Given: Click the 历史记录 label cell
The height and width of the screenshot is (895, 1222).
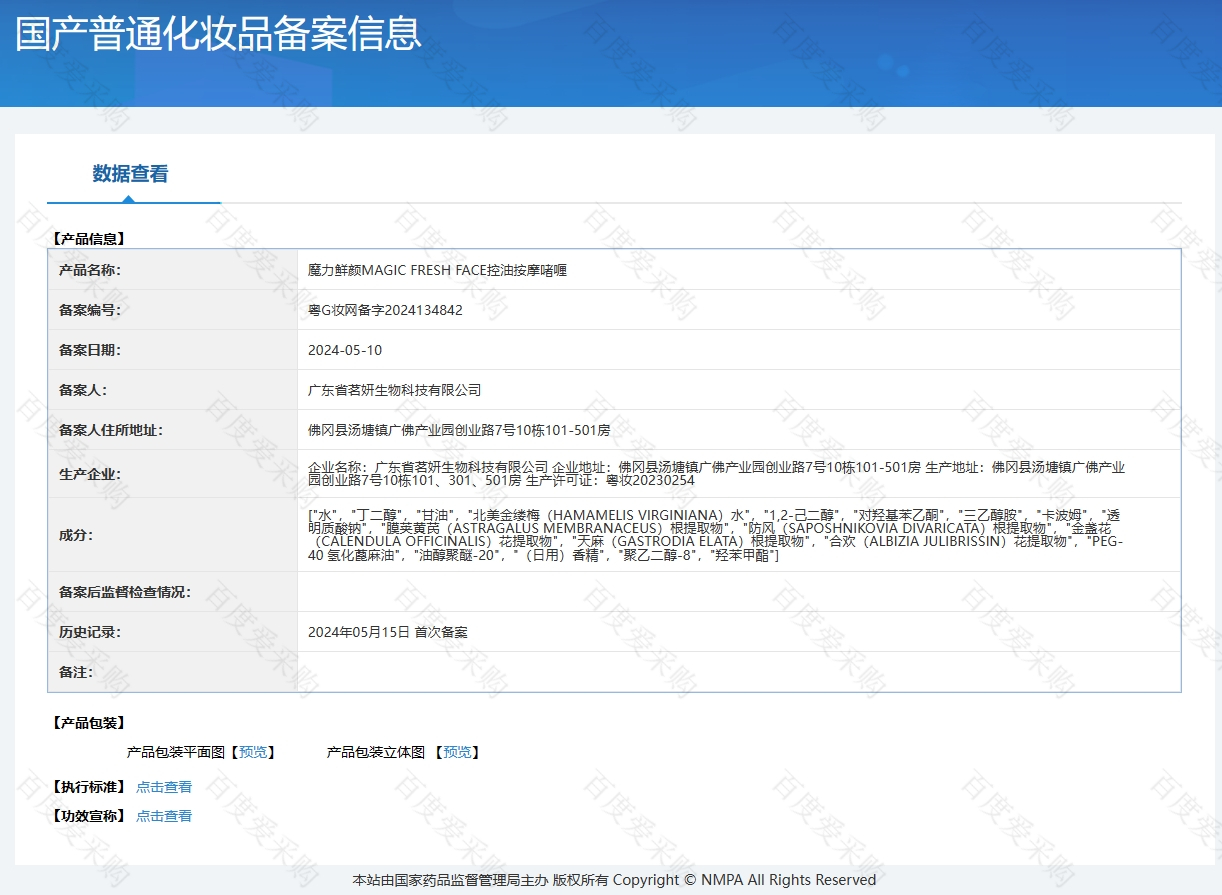Looking at the screenshot, I should coord(173,632).
